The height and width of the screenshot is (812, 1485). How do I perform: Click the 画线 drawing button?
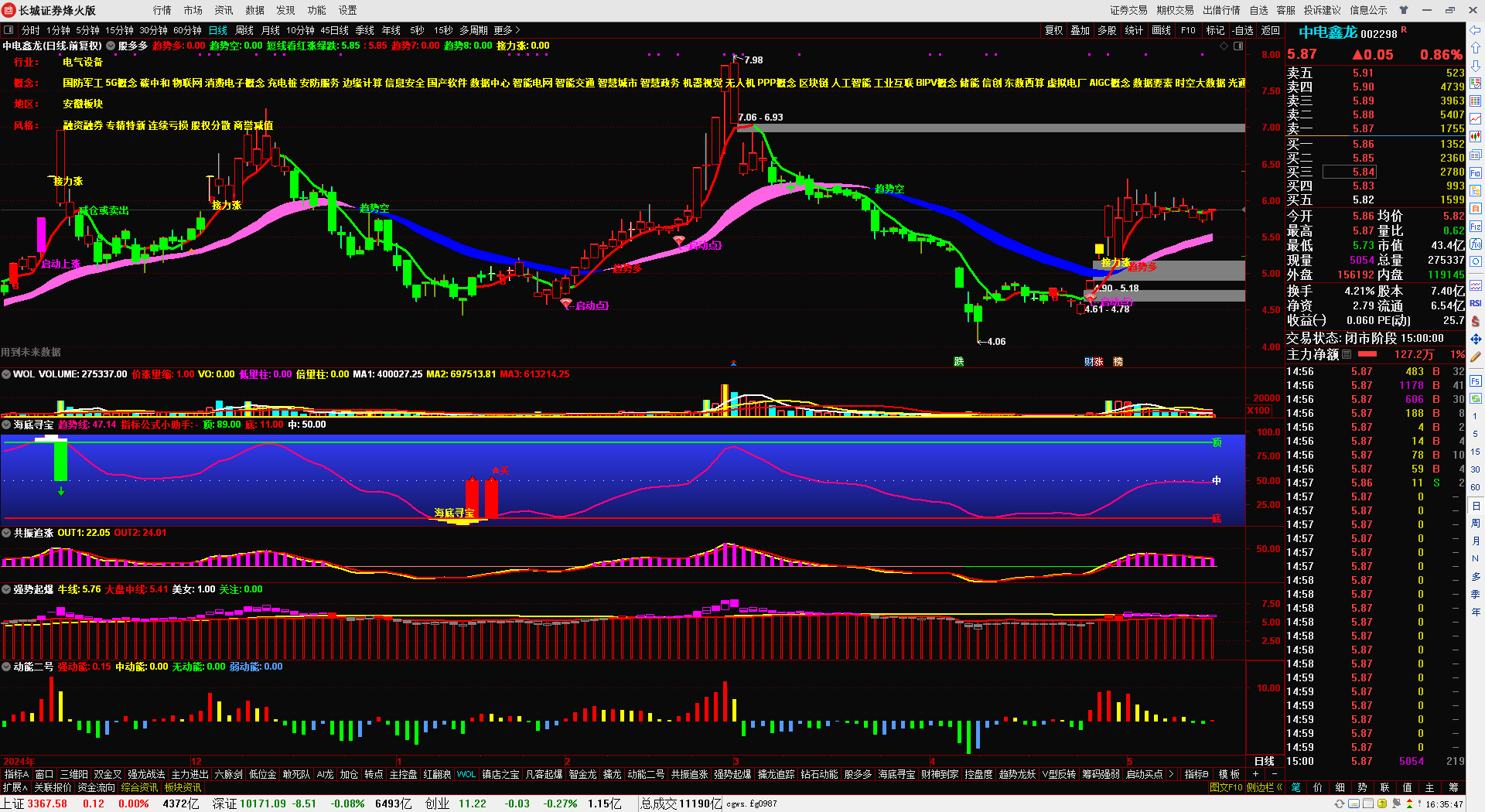pos(1162,30)
